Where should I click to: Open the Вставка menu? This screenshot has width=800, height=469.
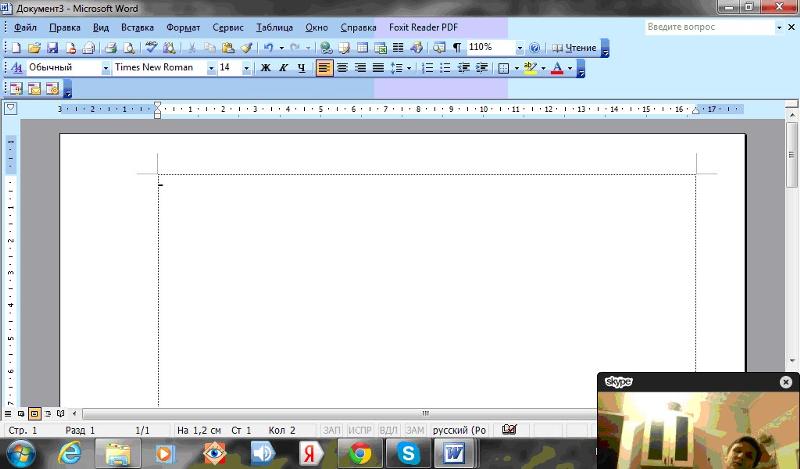(x=137, y=28)
